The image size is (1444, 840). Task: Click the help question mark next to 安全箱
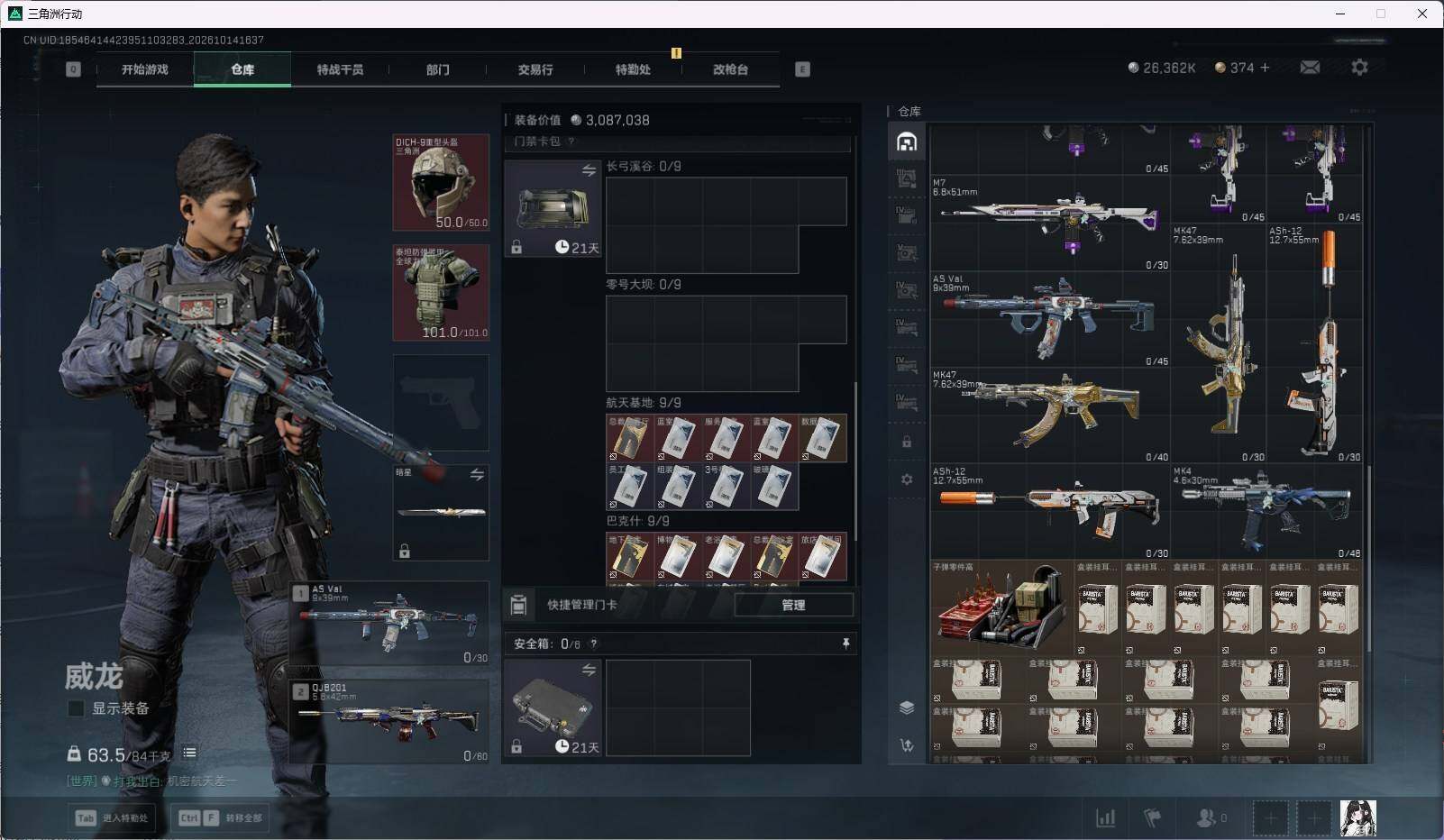pyautogui.click(x=593, y=644)
